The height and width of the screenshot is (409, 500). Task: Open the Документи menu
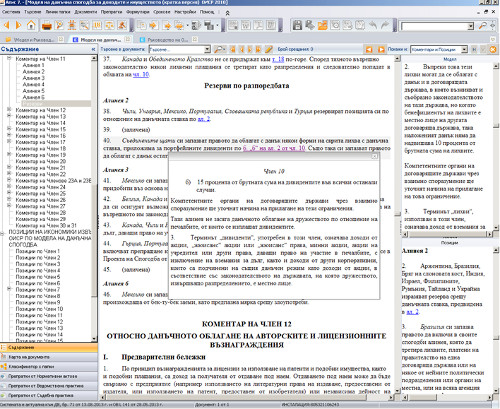click(86, 12)
